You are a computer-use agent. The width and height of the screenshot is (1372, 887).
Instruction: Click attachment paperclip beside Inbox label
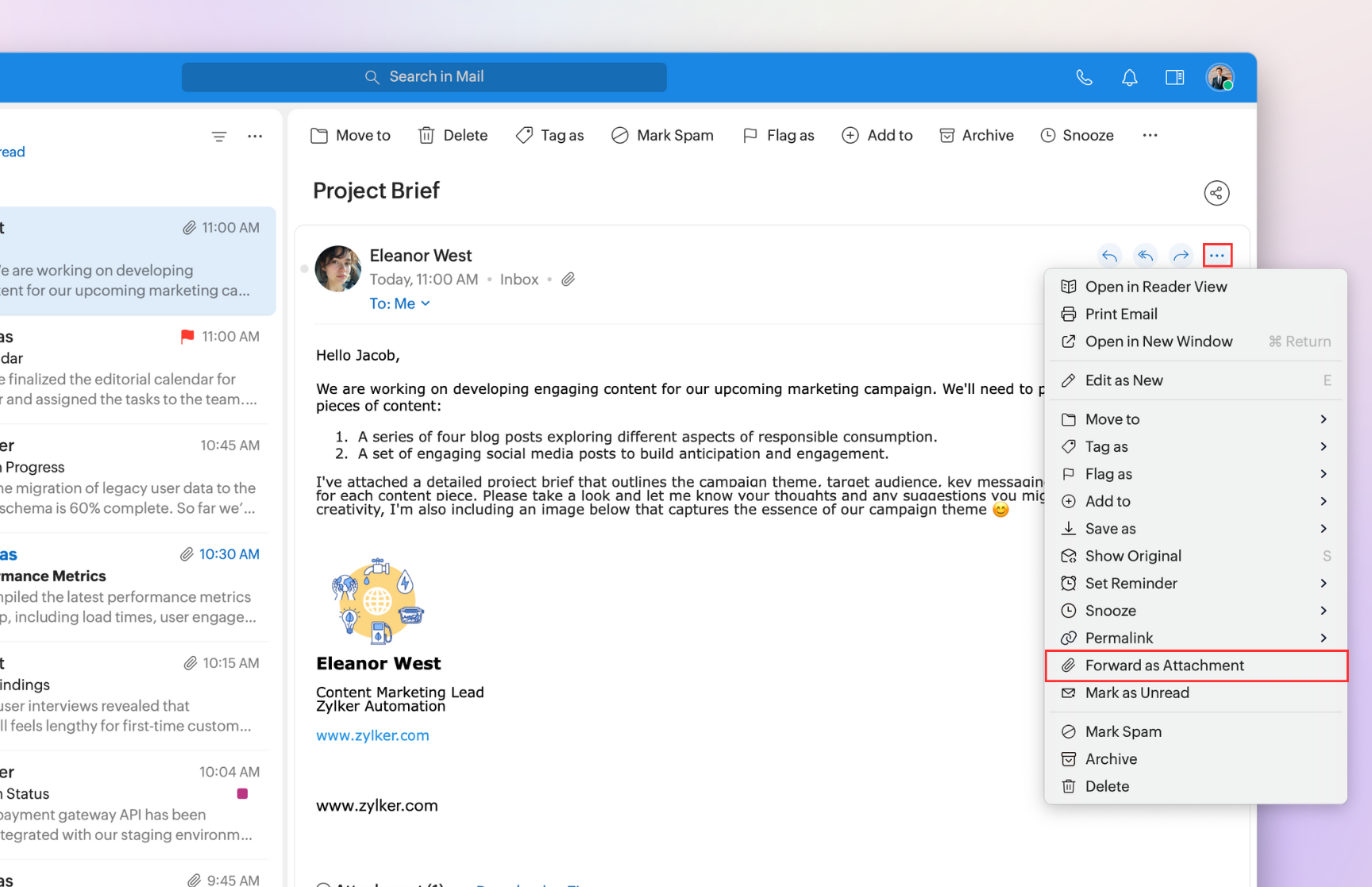click(x=568, y=280)
